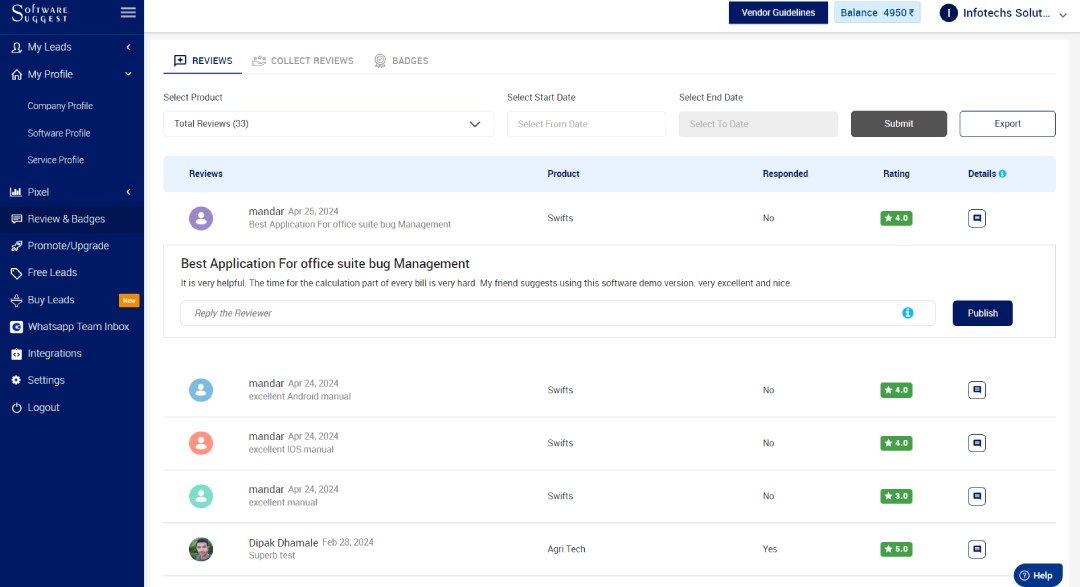Click details icon for excellent IOS manual review

tap(977, 443)
